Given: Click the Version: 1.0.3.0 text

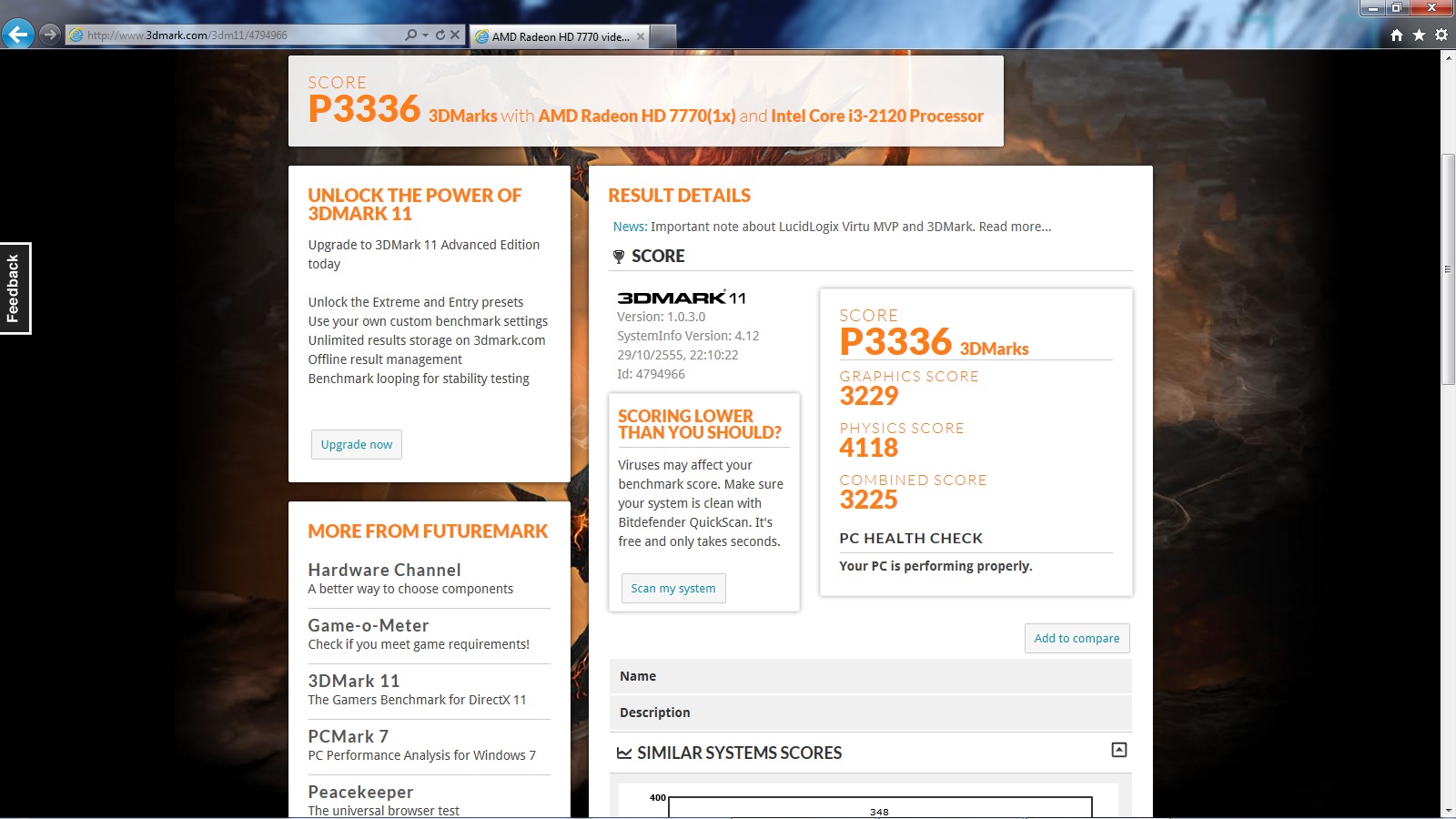Looking at the screenshot, I should (662, 317).
